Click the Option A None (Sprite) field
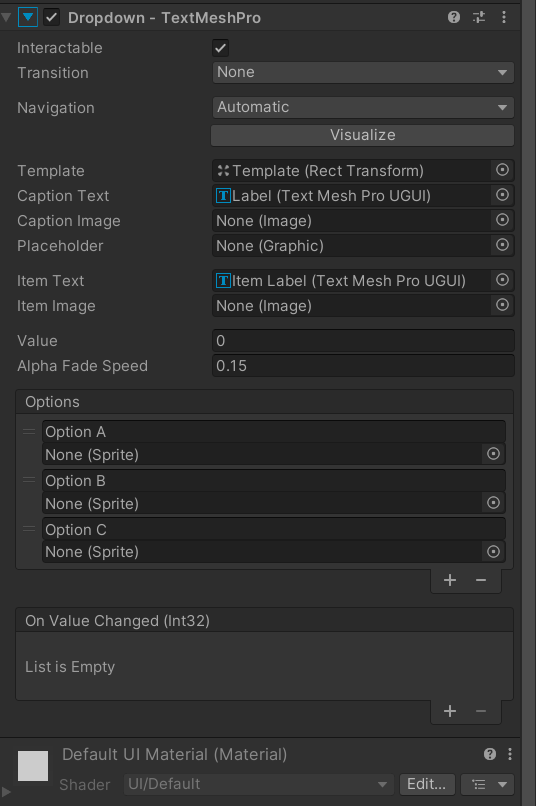This screenshot has width=536, height=806. coord(262,454)
